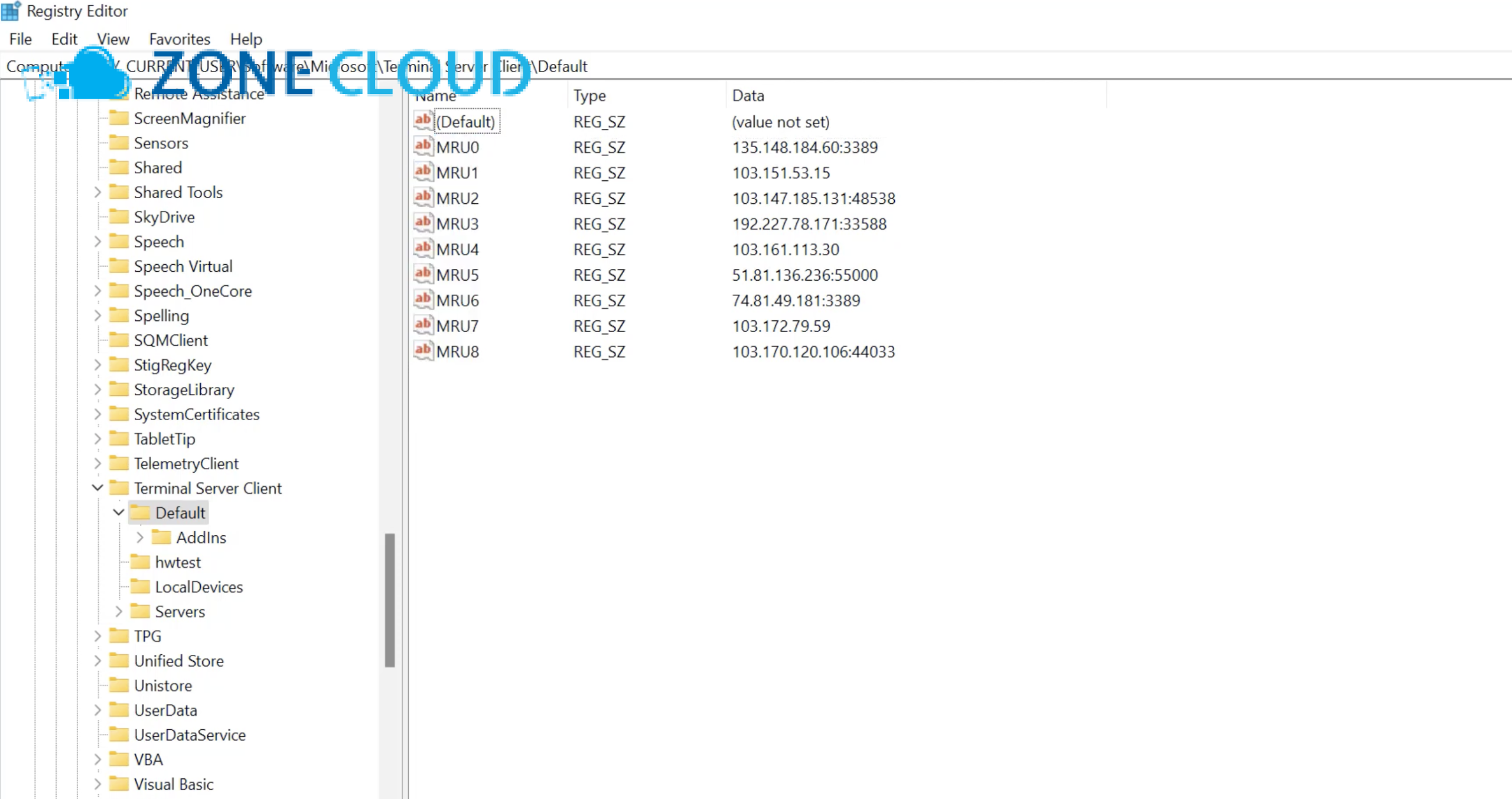Screen dimensions: 1512x799
Task: Select data value 103.170.120.106:44033
Action: tap(814, 352)
